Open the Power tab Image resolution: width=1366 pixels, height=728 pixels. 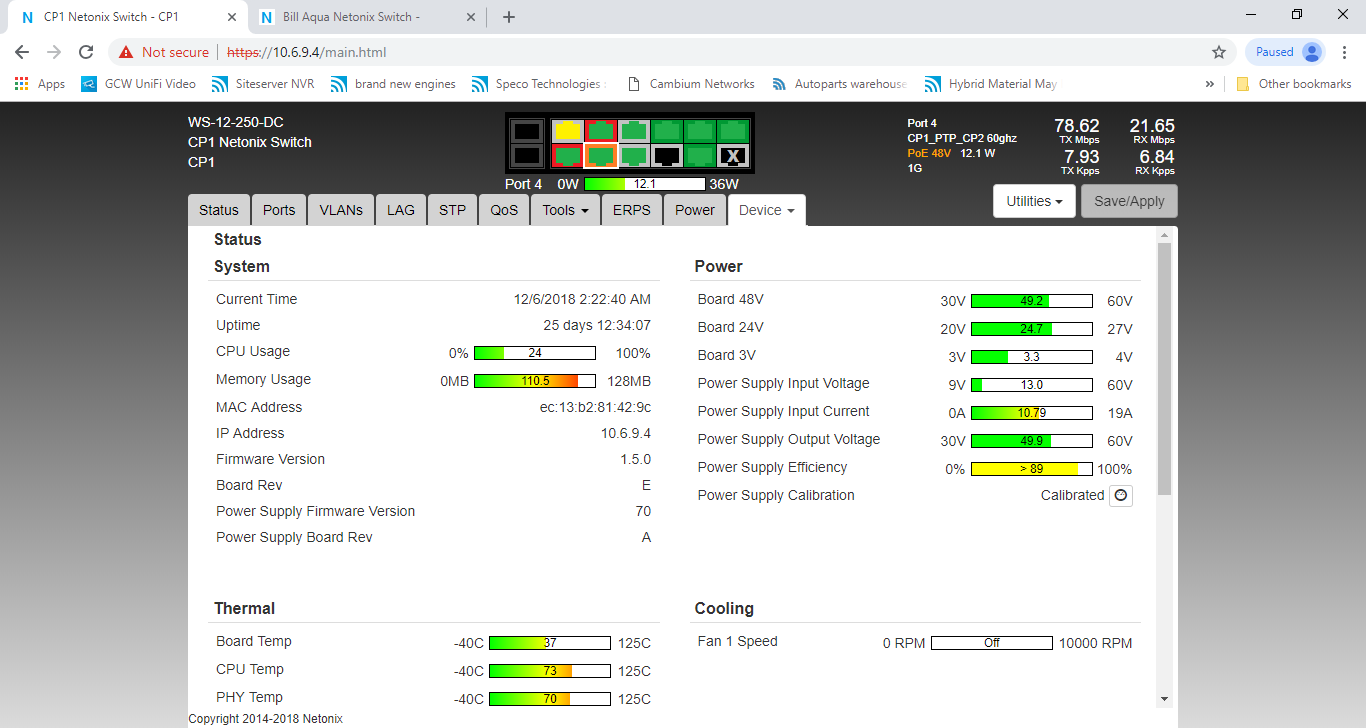[x=694, y=210]
